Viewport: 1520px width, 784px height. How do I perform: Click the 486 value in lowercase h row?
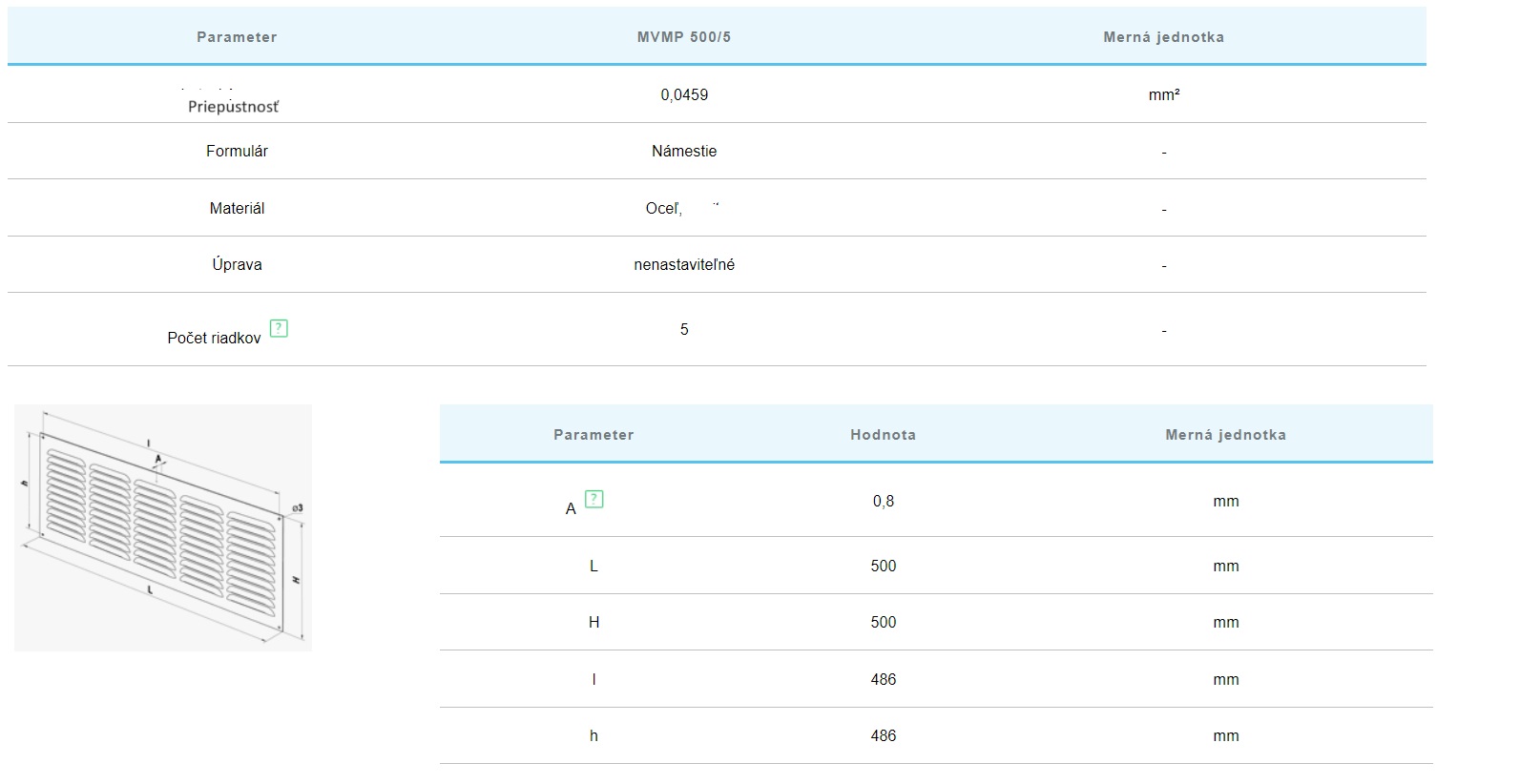[883, 735]
